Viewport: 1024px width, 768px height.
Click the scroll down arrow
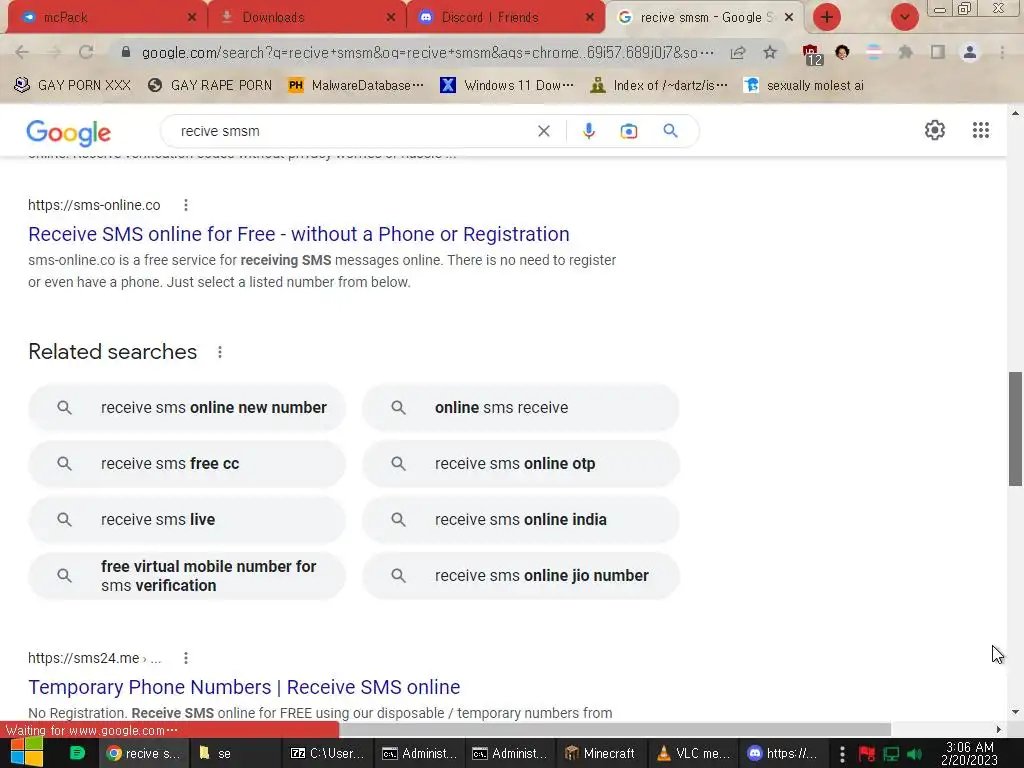click(1015, 712)
